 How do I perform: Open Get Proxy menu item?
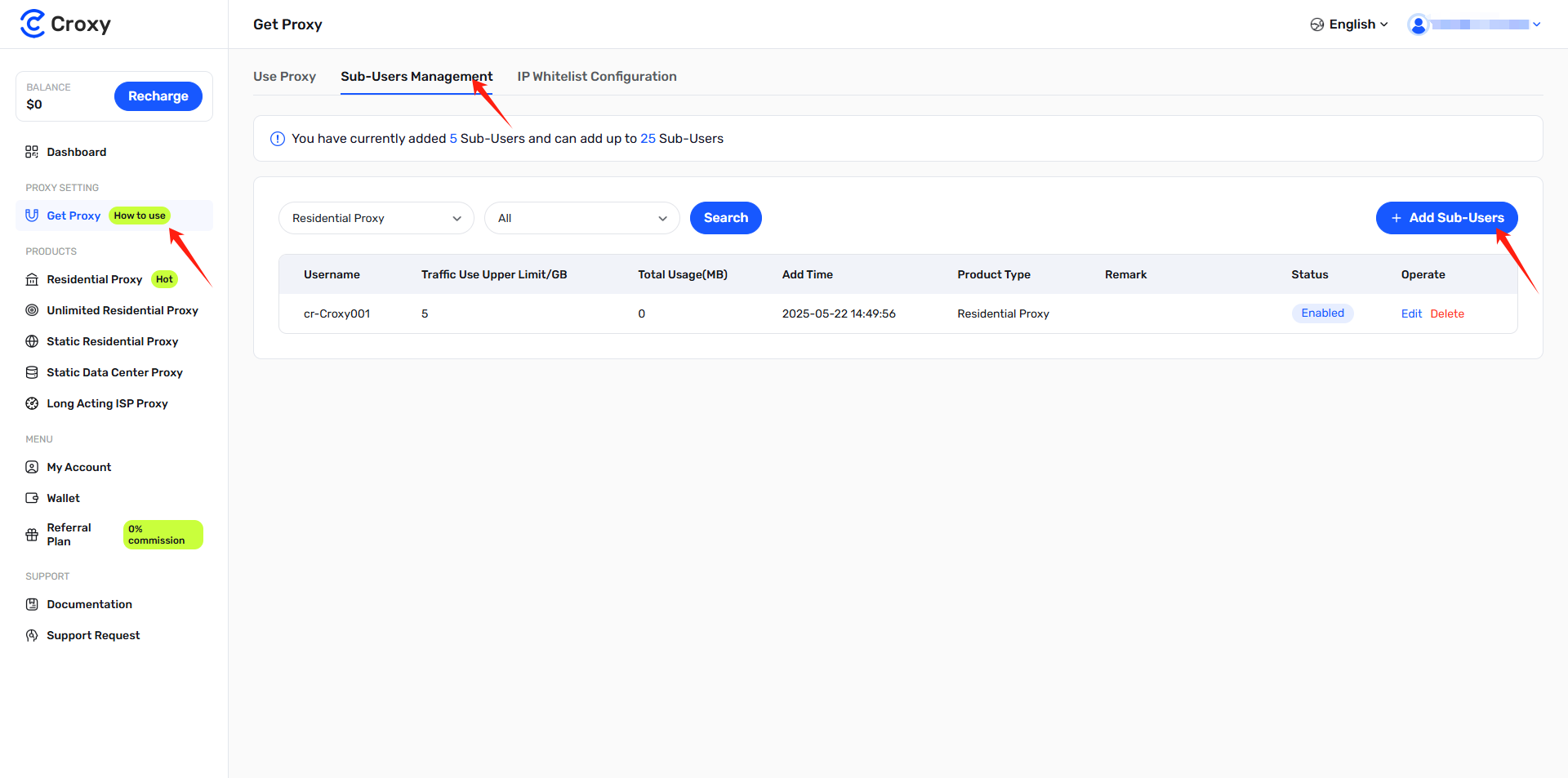[73, 216]
